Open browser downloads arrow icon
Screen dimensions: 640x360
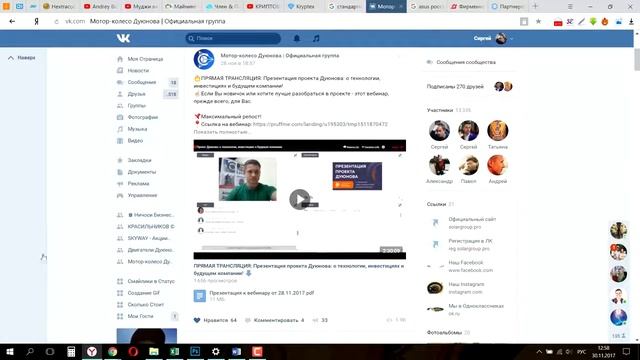(x=631, y=22)
